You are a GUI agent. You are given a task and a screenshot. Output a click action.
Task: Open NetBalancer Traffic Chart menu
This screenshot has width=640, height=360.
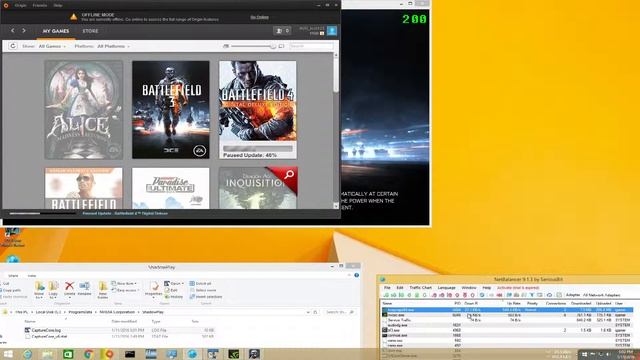coord(420,288)
